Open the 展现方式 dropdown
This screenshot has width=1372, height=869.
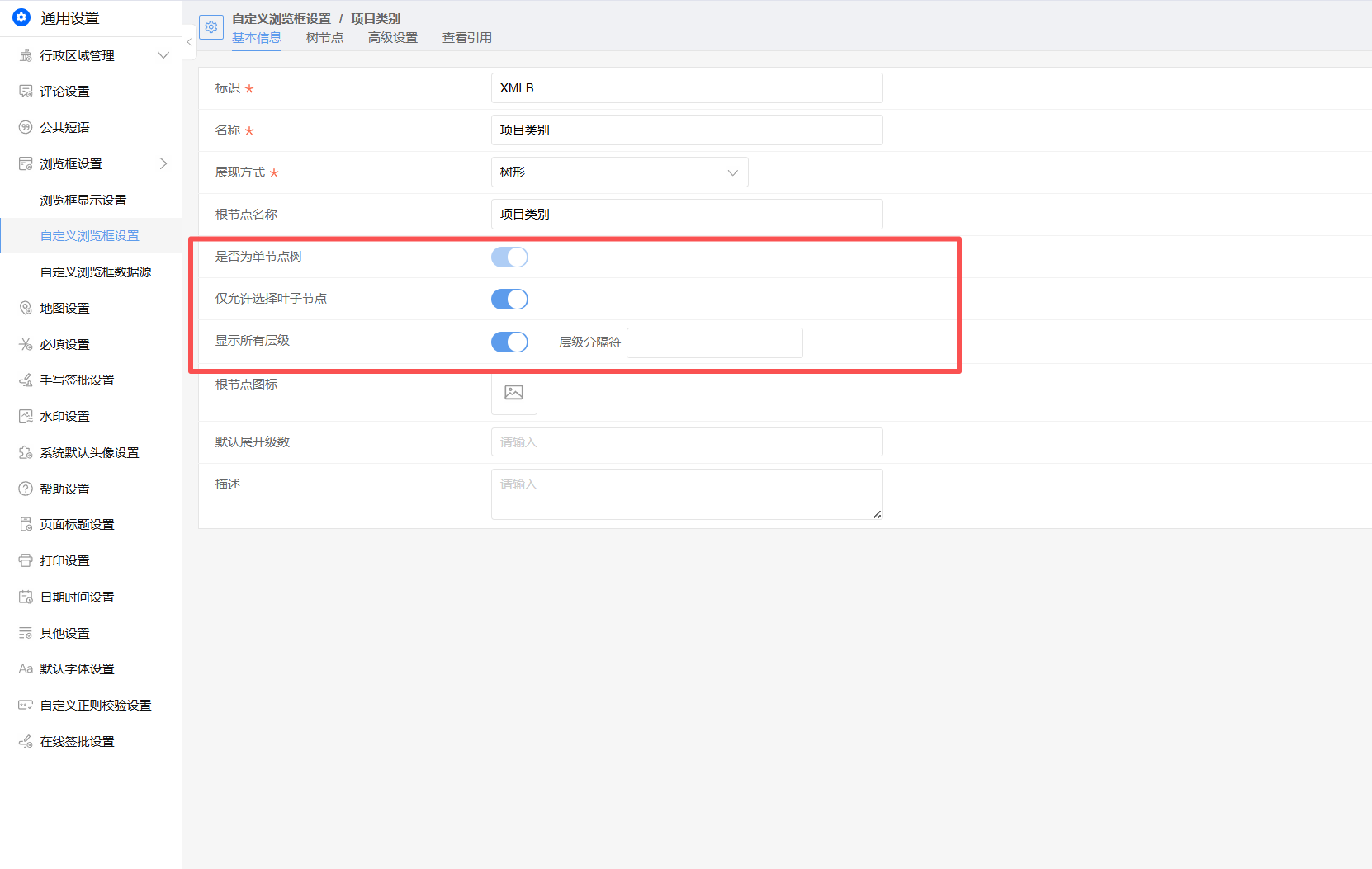click(x=620, y=172)
